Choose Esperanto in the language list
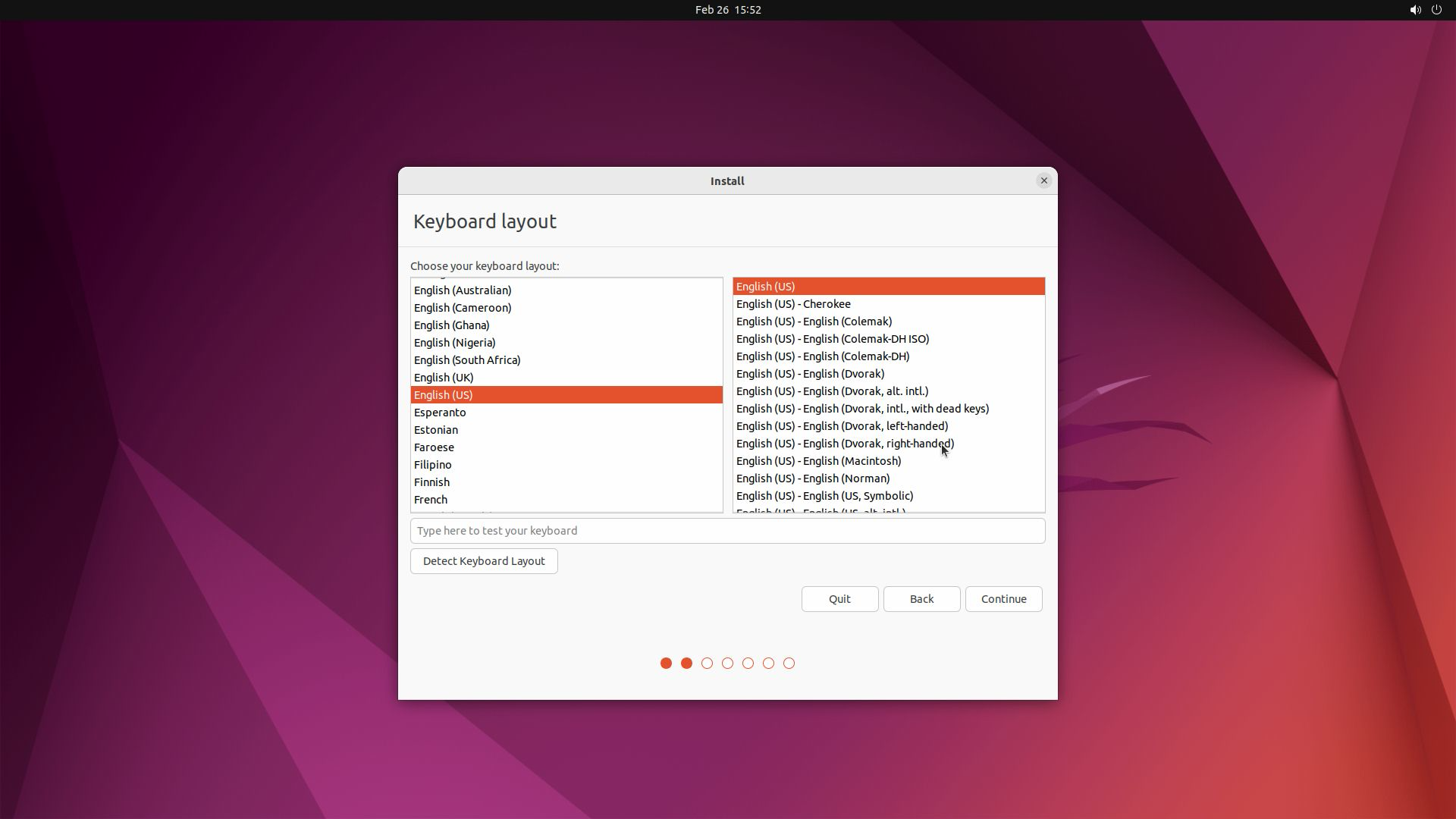The height and width of the screenshot is (819, 1456). (440, 413)
